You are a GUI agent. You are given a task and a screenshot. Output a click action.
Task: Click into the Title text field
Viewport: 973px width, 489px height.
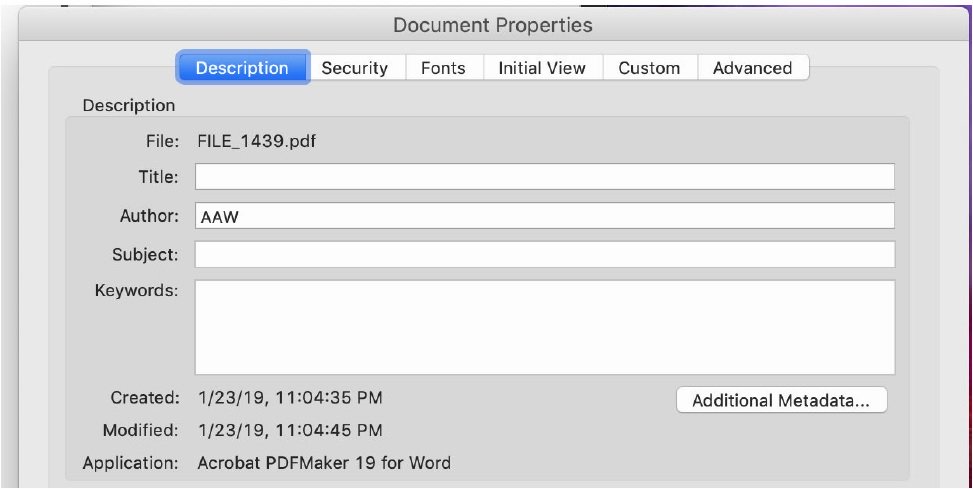544,177
